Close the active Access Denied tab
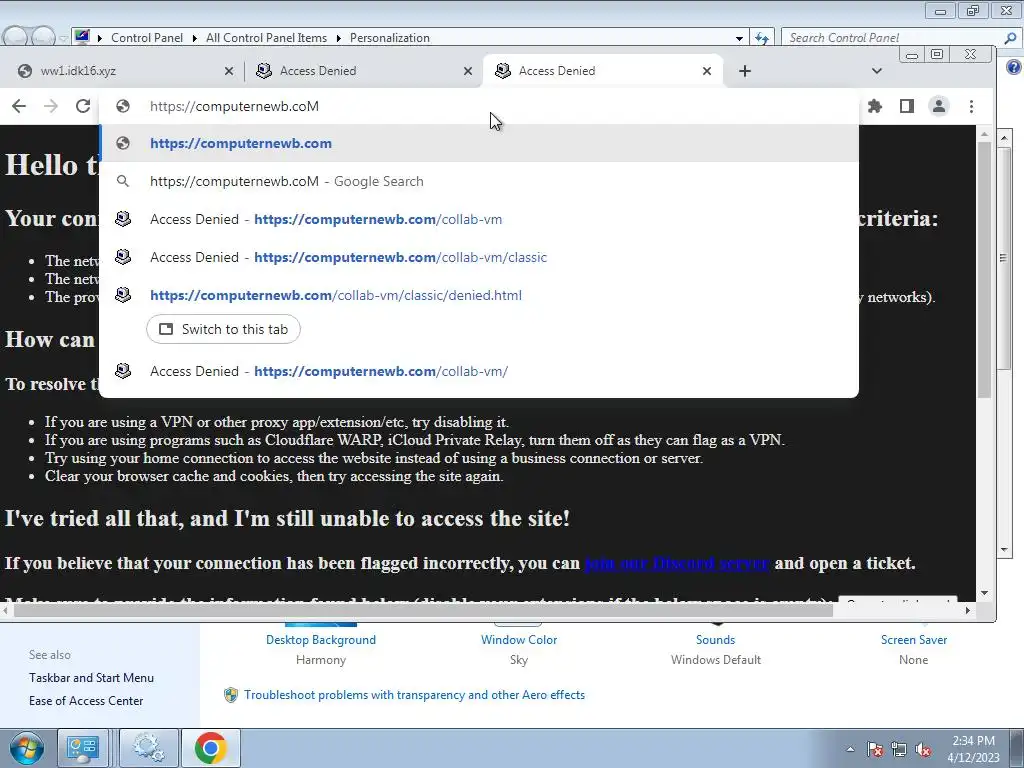 click(x=707, y=71)
